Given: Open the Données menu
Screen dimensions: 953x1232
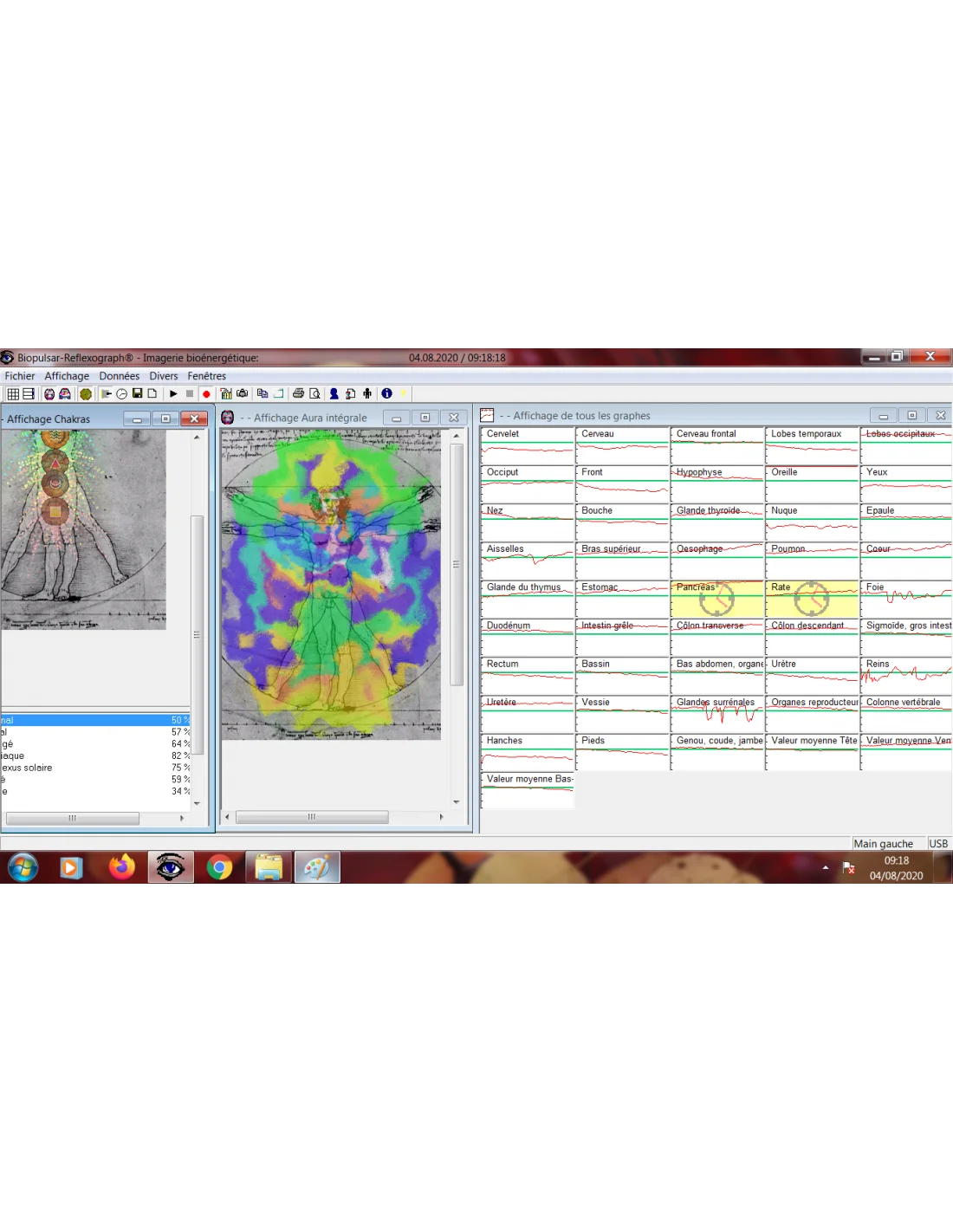Looking at the screenshot, I should coord(120,376).
